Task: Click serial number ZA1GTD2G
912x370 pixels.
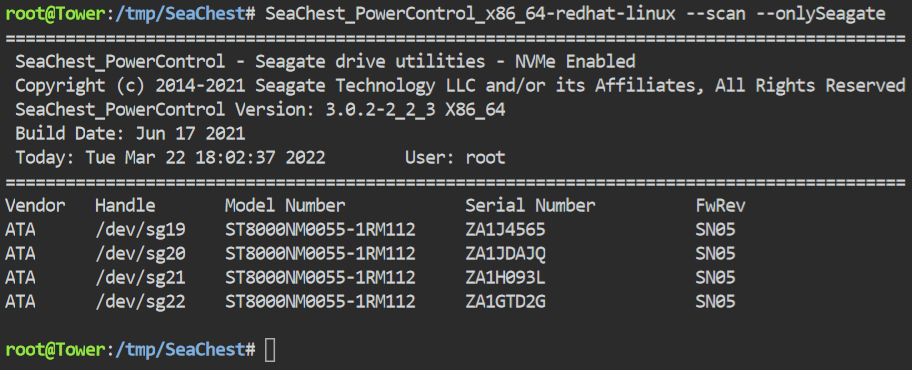Action: 505,302
